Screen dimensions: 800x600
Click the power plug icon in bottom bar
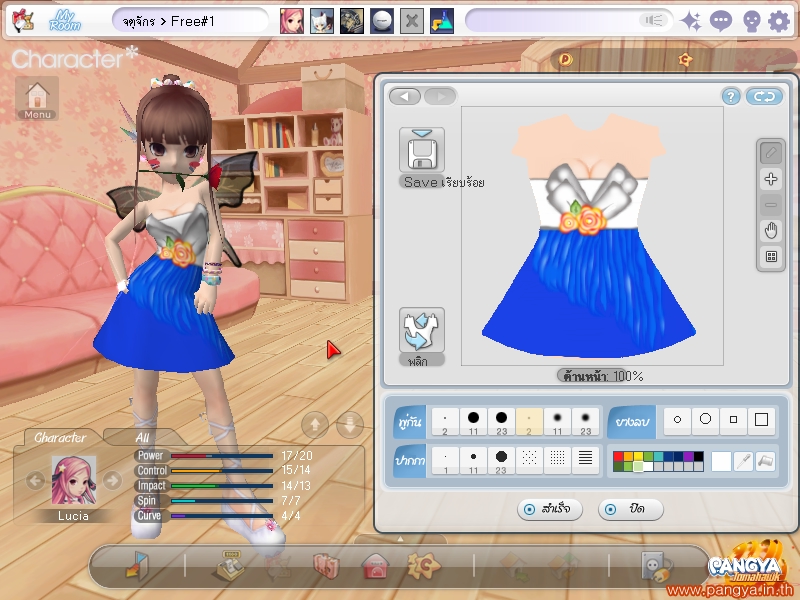[656, 566]
